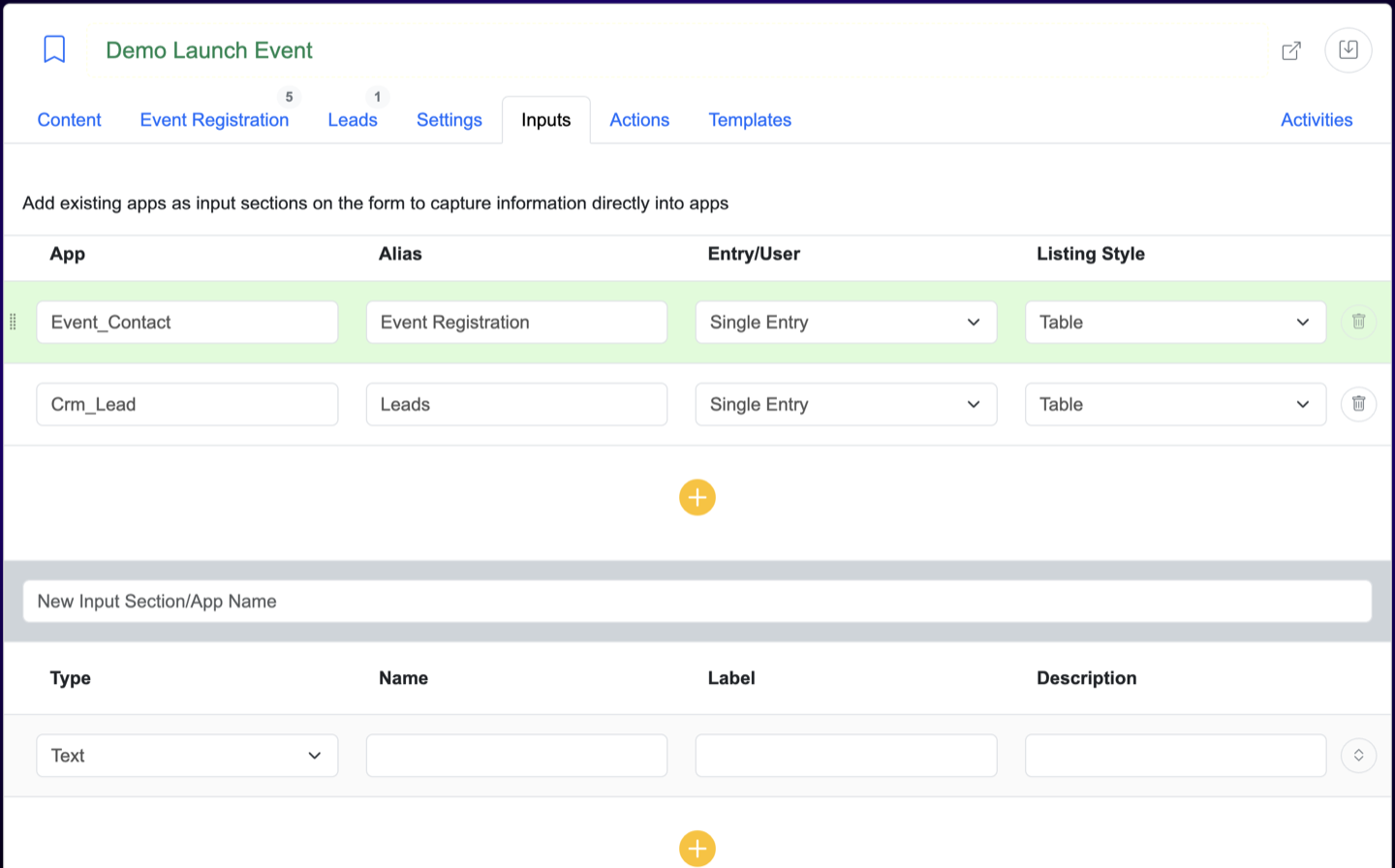Viewport: 1395px width, 868px height.
Task: Delete the Crm_Lead input row
Action: pos(1358,404)
